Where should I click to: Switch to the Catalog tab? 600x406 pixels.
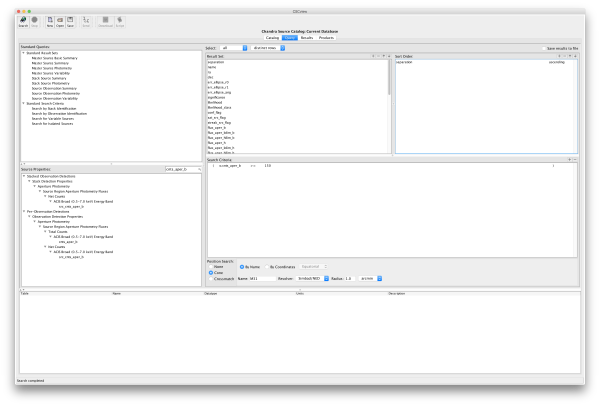click(x=271, y=37)
